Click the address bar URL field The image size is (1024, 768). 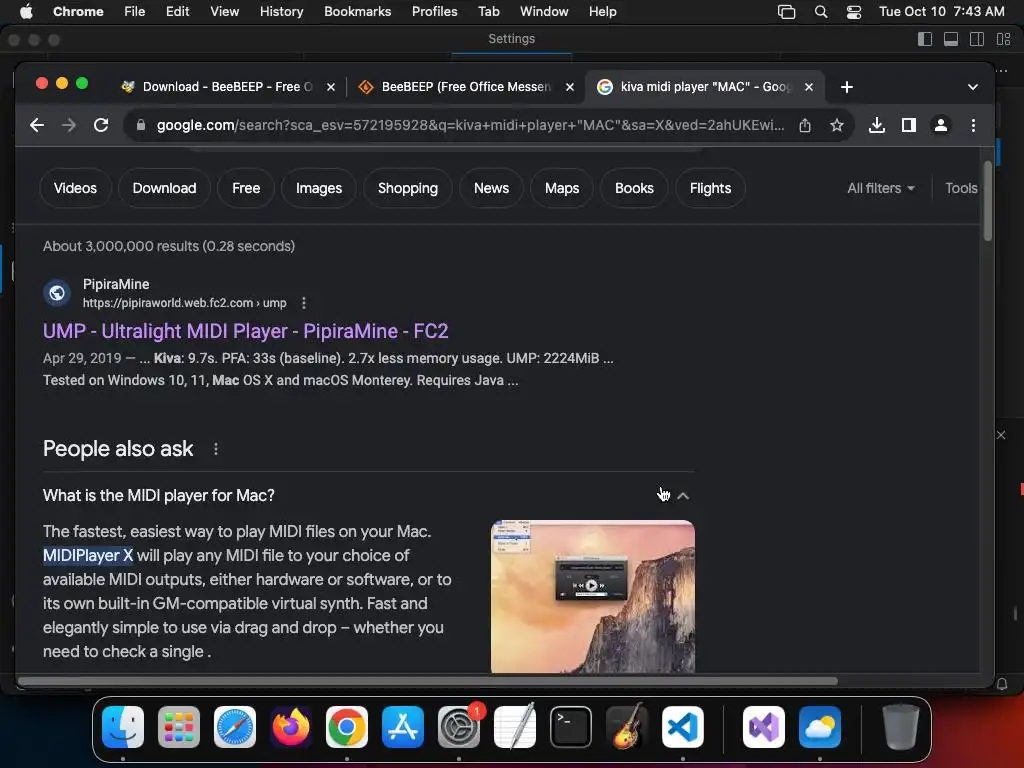point(470,125)
